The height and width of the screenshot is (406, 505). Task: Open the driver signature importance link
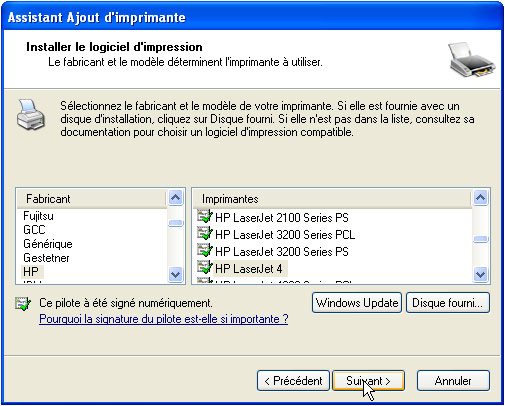point(164,319)
